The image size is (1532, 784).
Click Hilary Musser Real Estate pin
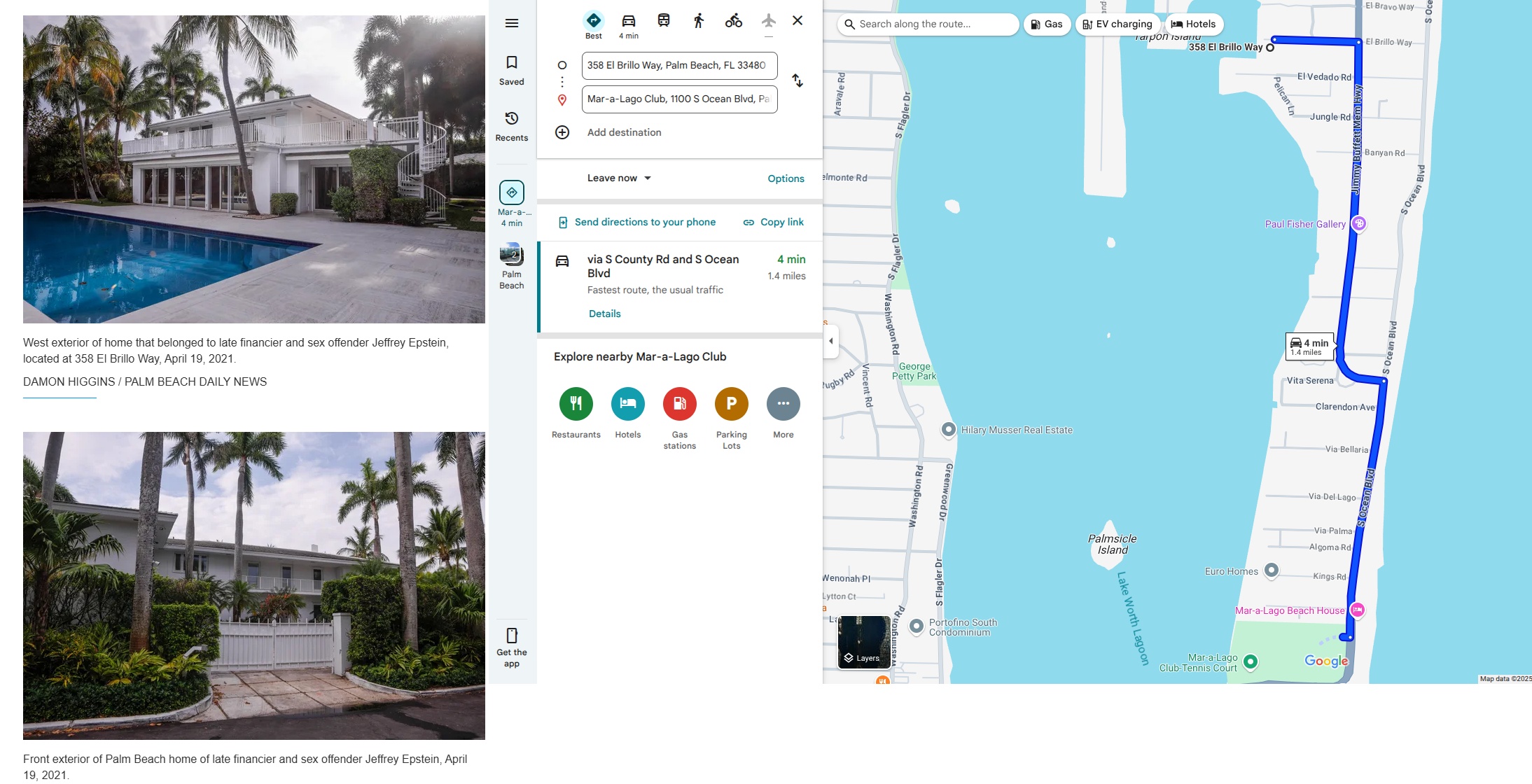948,429
